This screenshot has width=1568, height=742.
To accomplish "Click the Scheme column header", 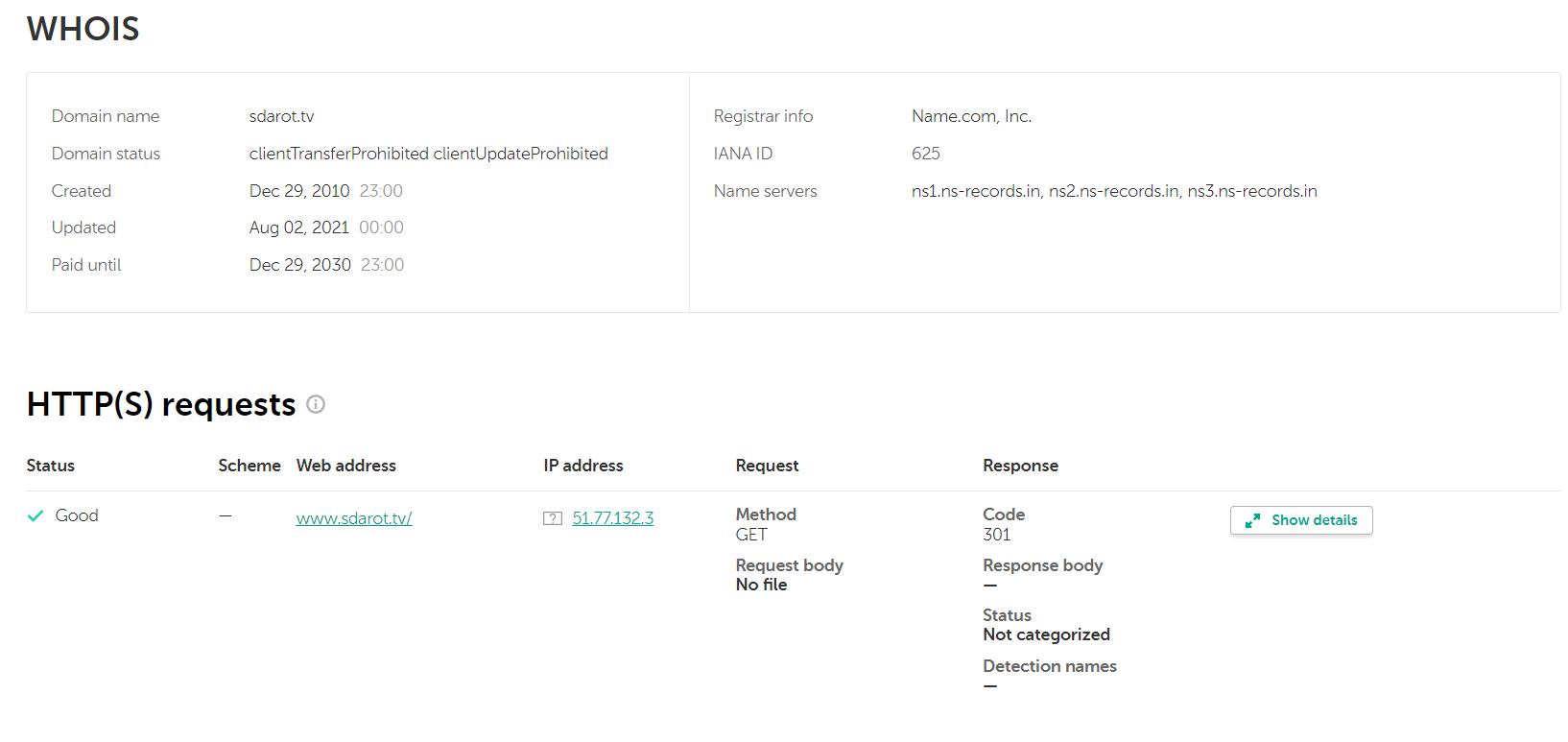I will click(249, 466).
